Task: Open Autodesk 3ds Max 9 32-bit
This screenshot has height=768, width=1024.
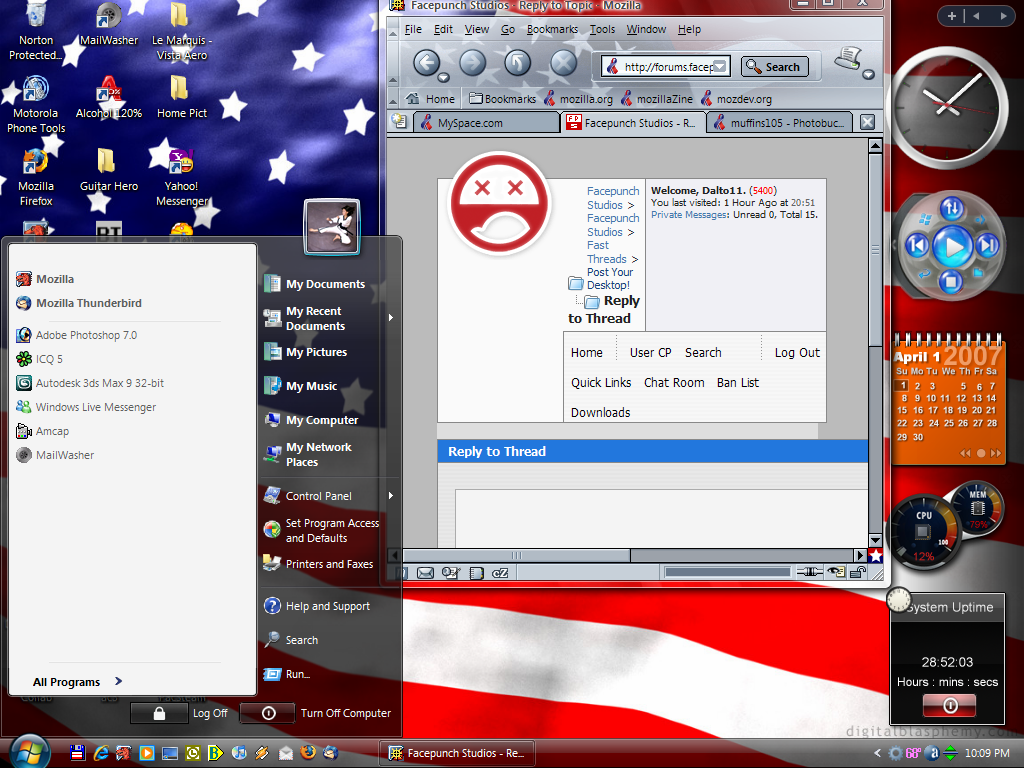Action: point(90,383)
